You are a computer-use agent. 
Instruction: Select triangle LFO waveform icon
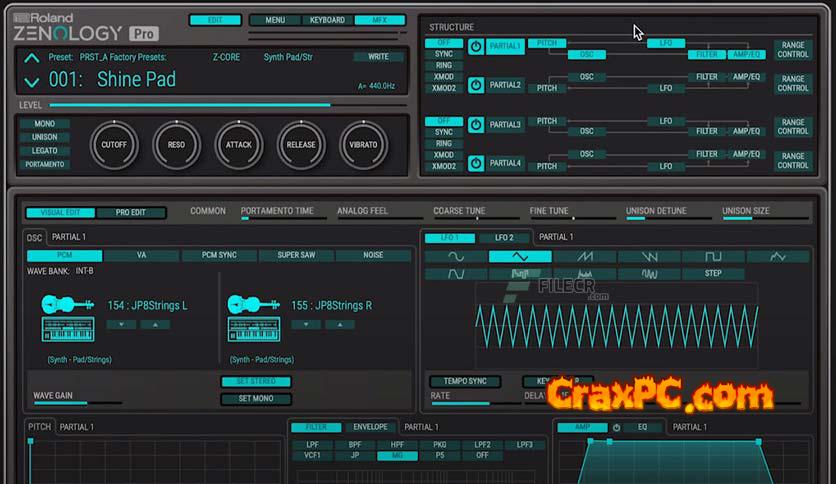tap(520, 257)
